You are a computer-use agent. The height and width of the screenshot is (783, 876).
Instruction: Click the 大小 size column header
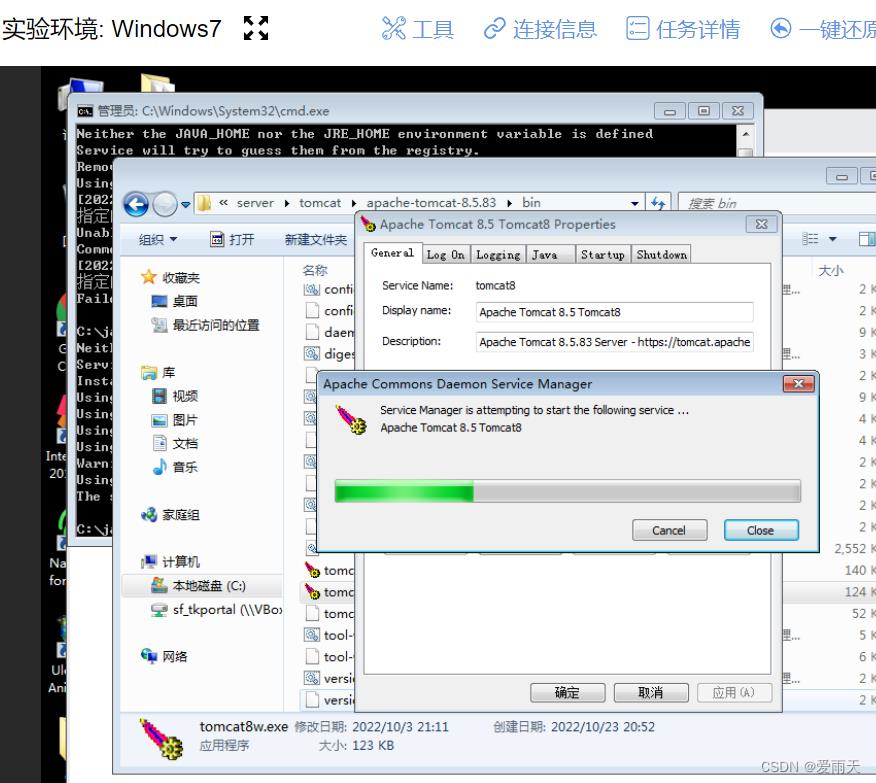coord(830,271)
